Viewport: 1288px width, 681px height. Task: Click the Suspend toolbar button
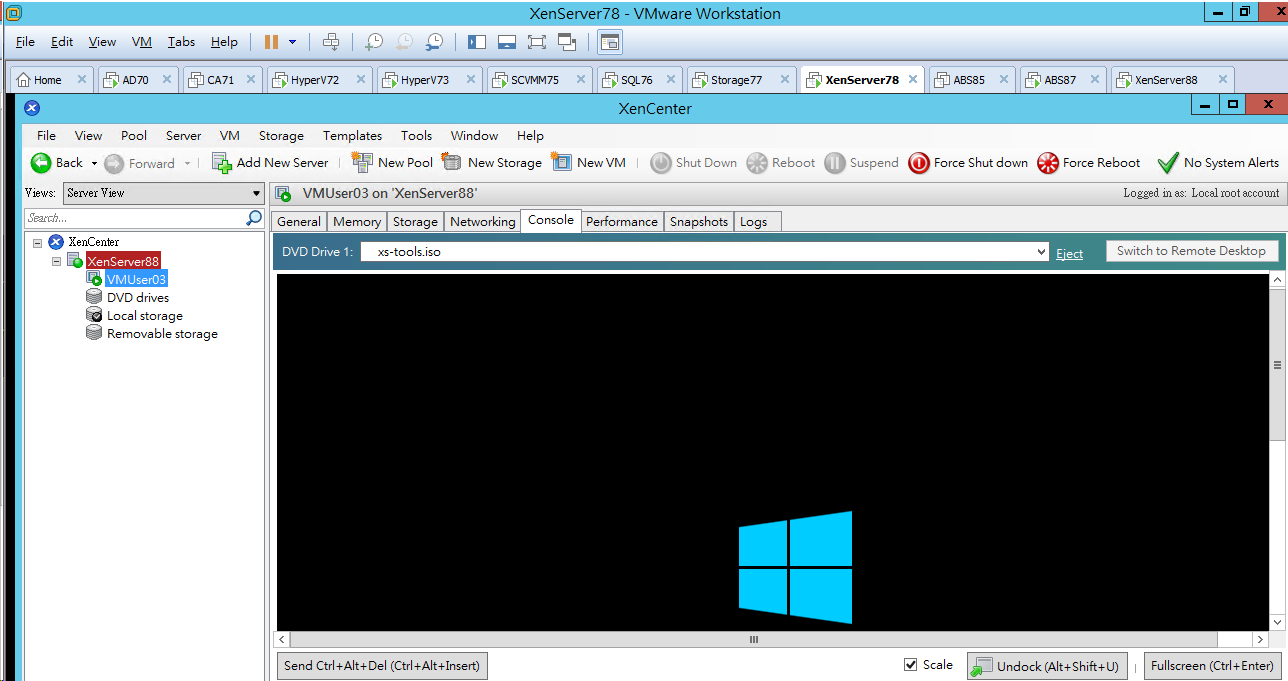pyautogui.click(x=862, y=163)
